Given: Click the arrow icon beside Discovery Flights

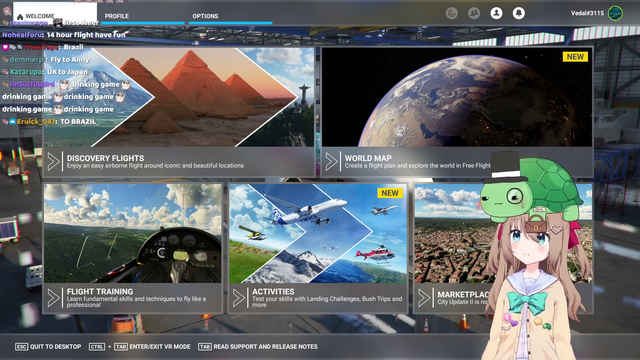Looking at the screenshot, I should pyautogui.click(x=53, y=162).
